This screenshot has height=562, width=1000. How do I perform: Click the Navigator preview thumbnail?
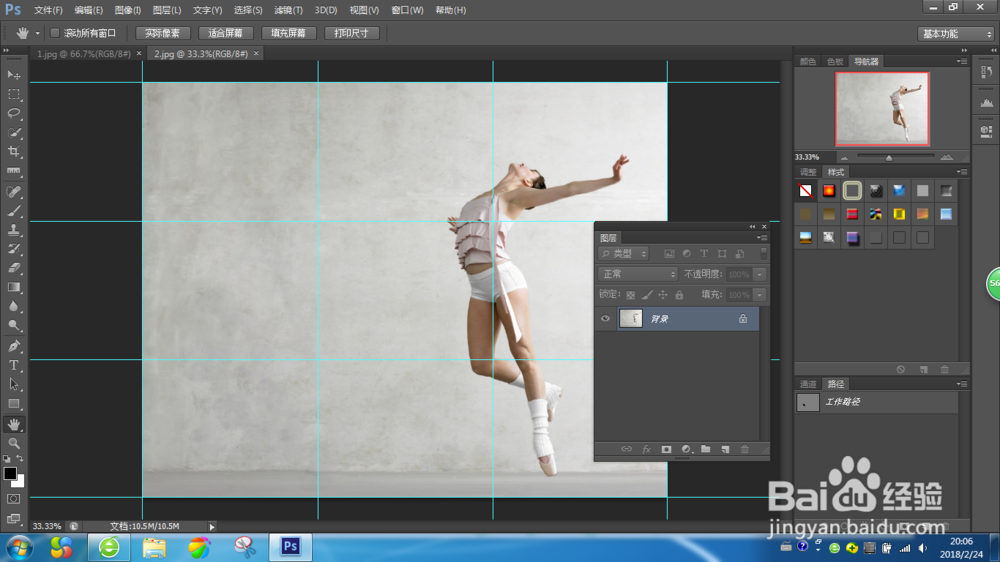pyautogui.click(x=882, y=109)
